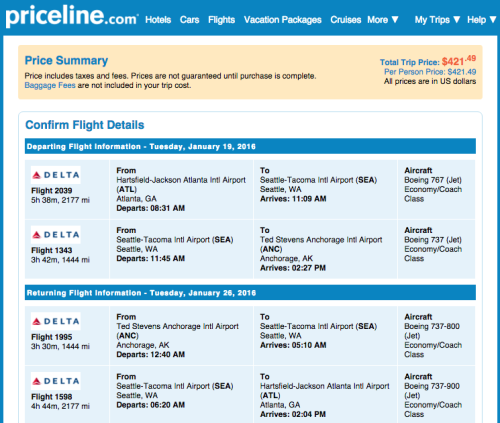
Task: Expand the More dropdown menu
Action: click(x=383, y=20)
